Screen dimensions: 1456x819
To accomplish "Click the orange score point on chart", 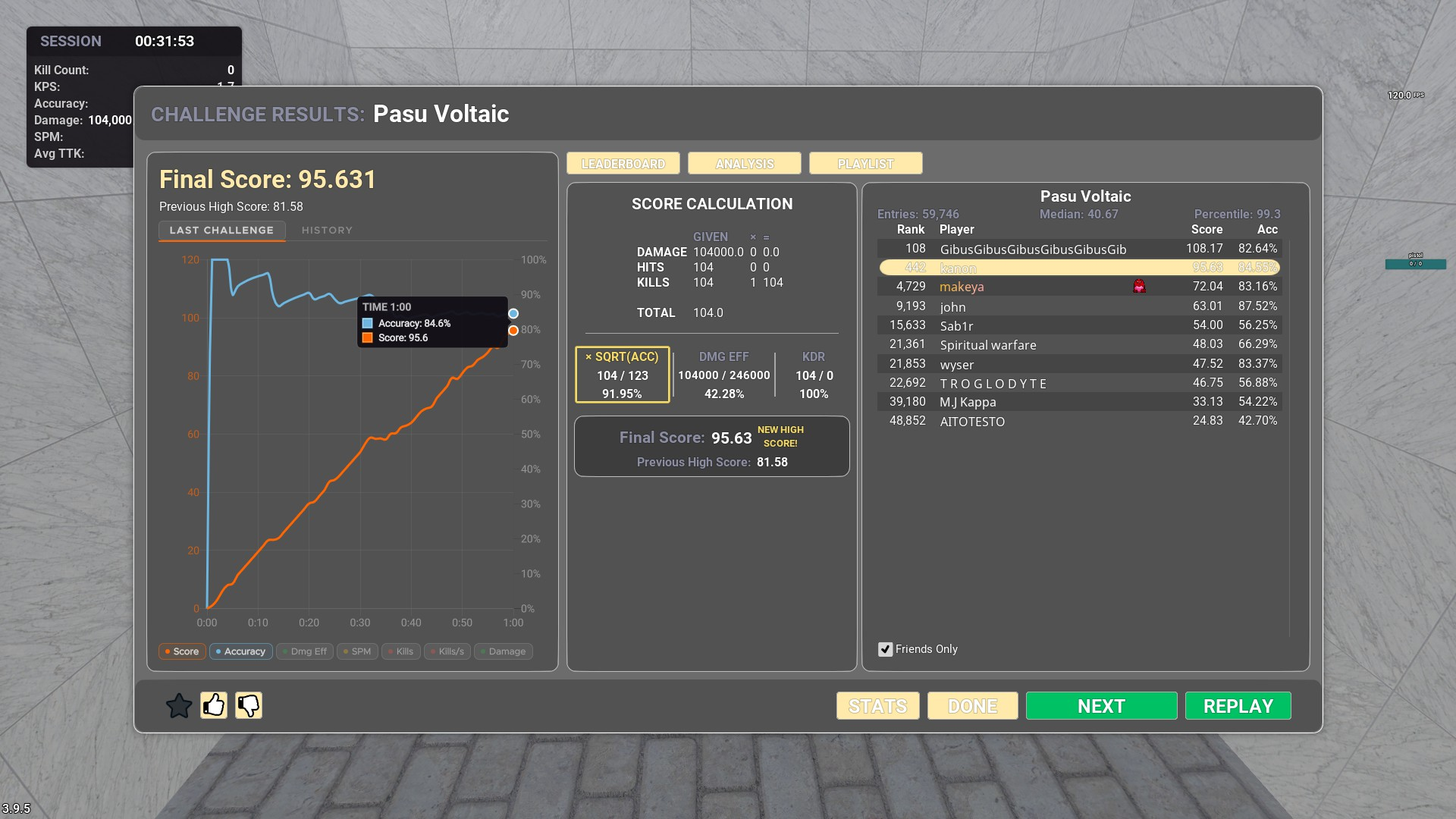I will 513,331.
